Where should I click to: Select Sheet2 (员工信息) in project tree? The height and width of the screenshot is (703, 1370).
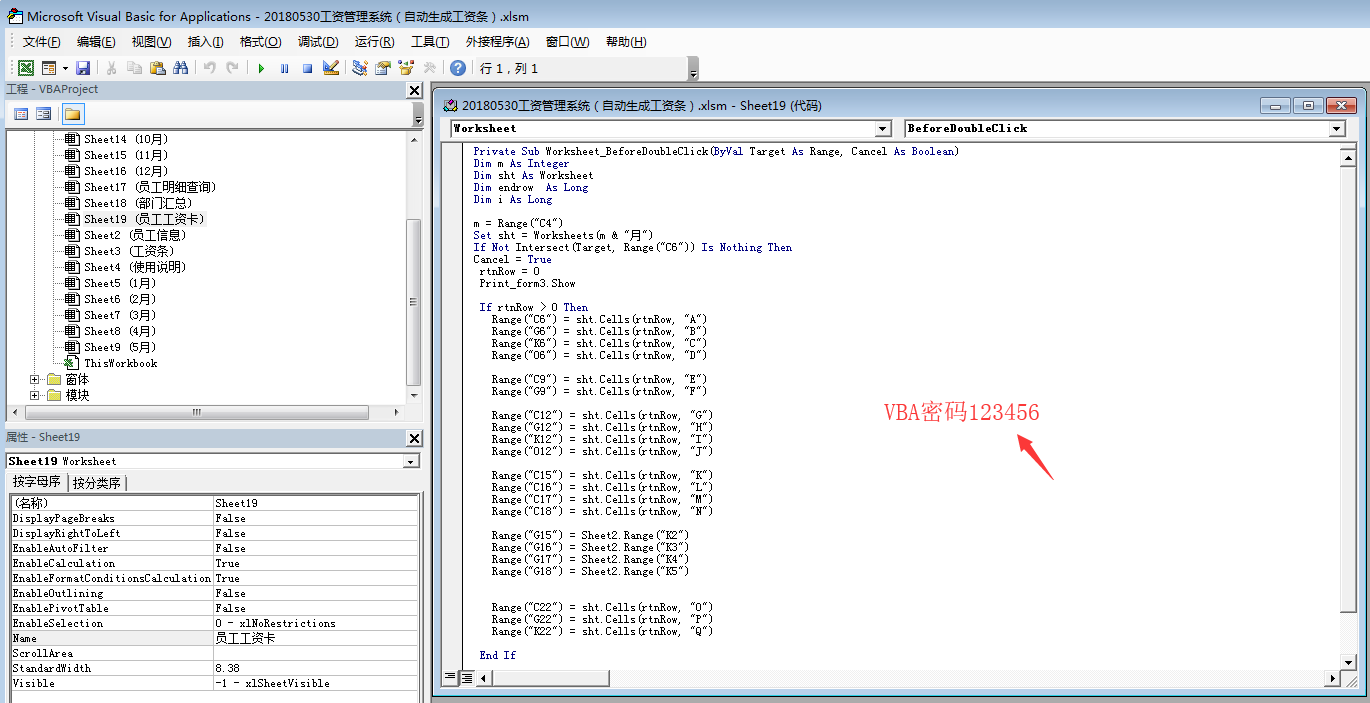coord(135,235)
